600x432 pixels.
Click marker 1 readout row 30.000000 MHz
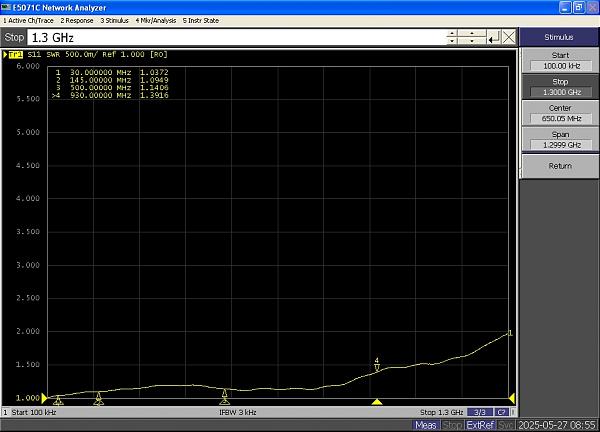click(111, 72)
